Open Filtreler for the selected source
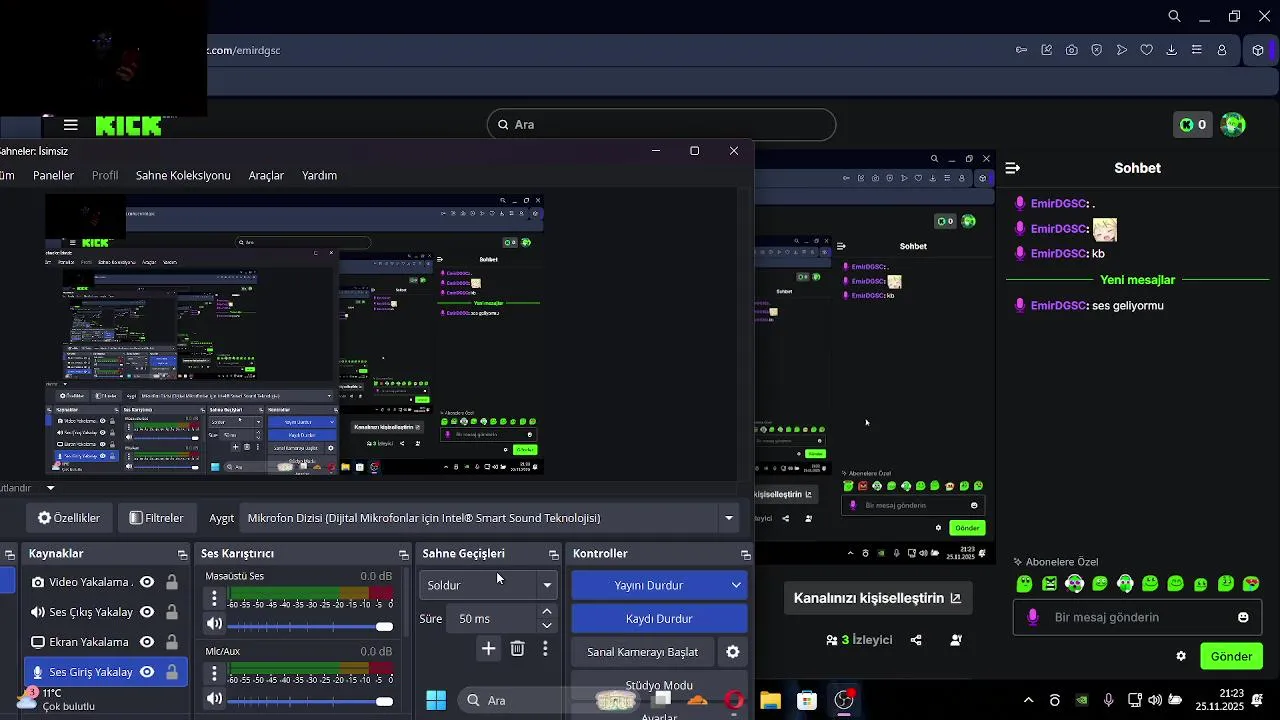Screen dimensions: 1280x720 pyautogui.click(x=157, y=518)
